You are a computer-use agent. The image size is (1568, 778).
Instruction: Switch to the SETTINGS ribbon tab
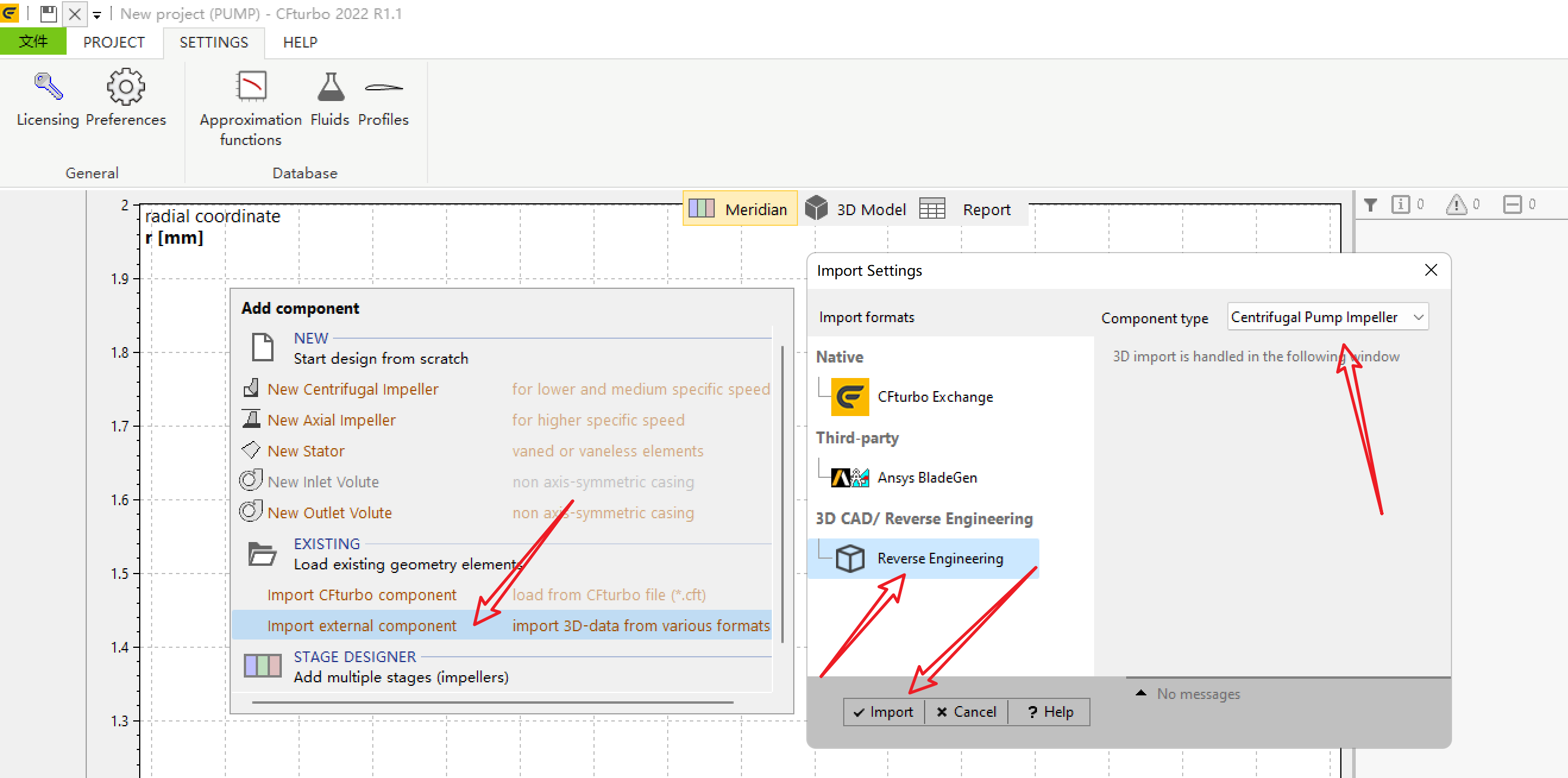[x=213, y=42]
